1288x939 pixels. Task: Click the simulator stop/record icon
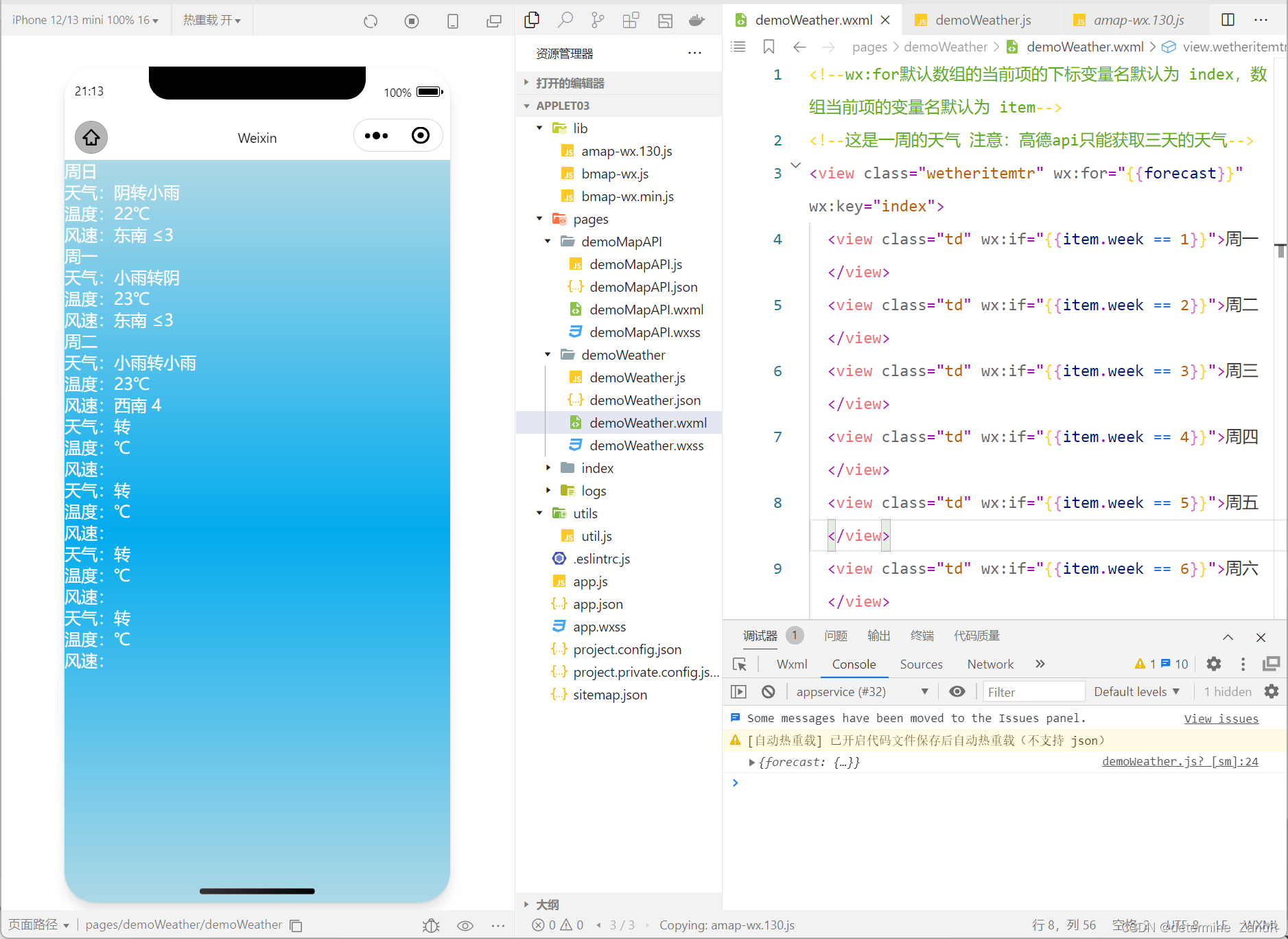tap(412, 21)
